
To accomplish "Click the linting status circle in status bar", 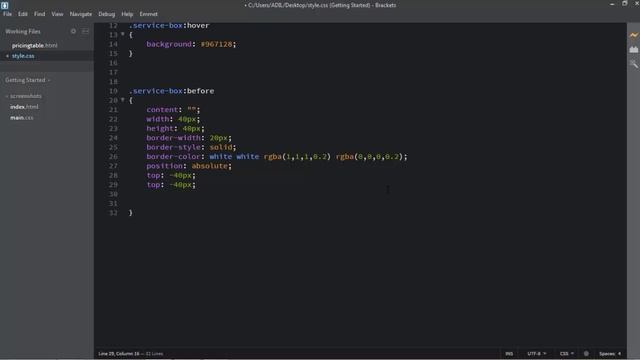I will click(586, 353).
